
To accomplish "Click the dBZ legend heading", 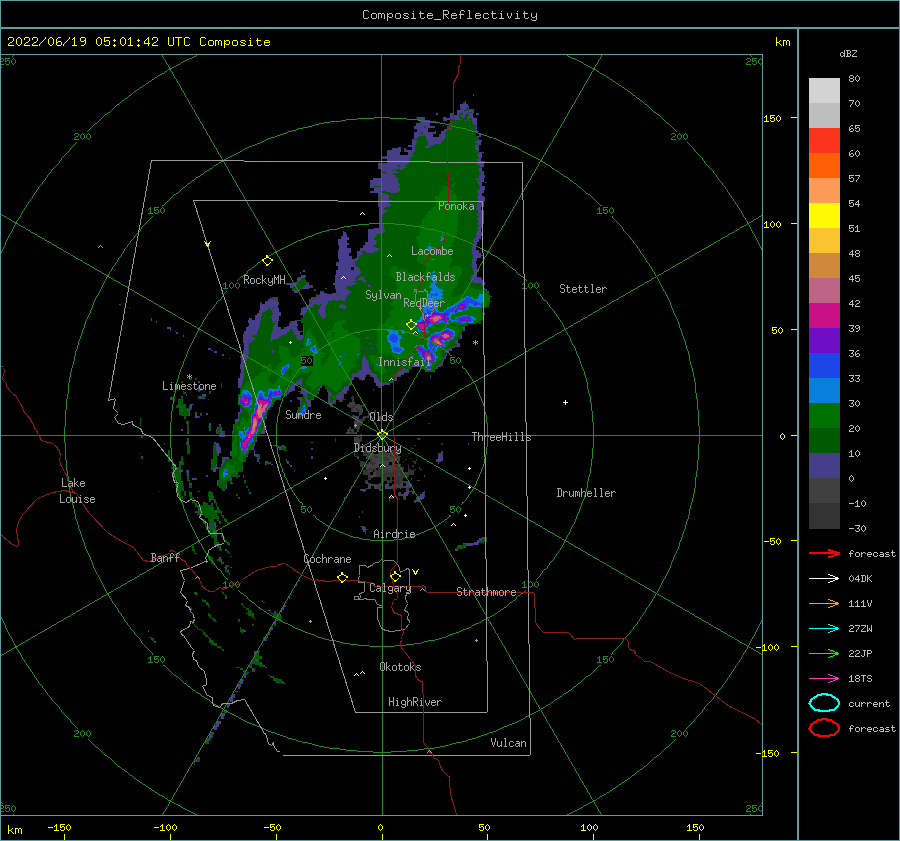I will [848, 53].
